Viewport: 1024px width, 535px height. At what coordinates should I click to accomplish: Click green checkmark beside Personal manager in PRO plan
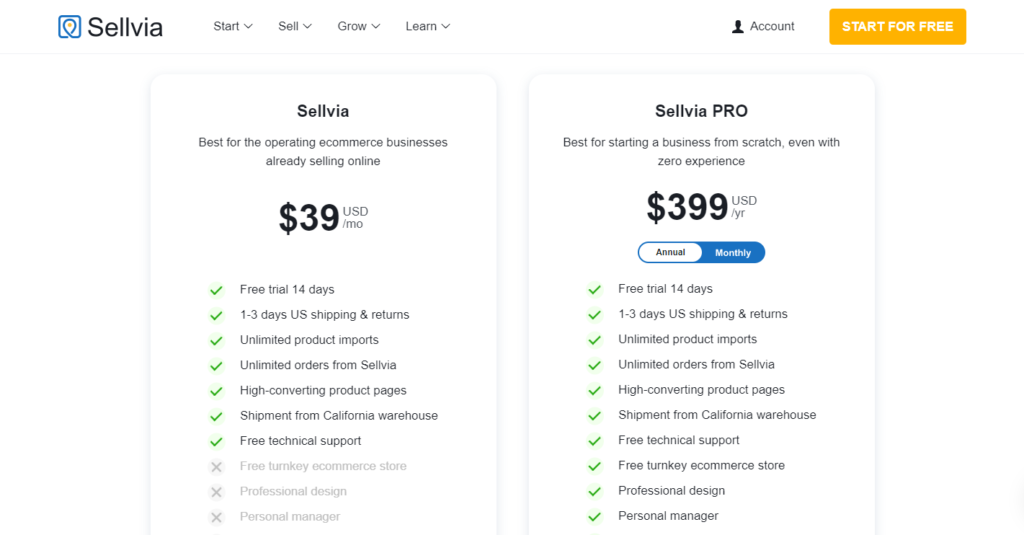pyautogui.click(x=594, y=517)
